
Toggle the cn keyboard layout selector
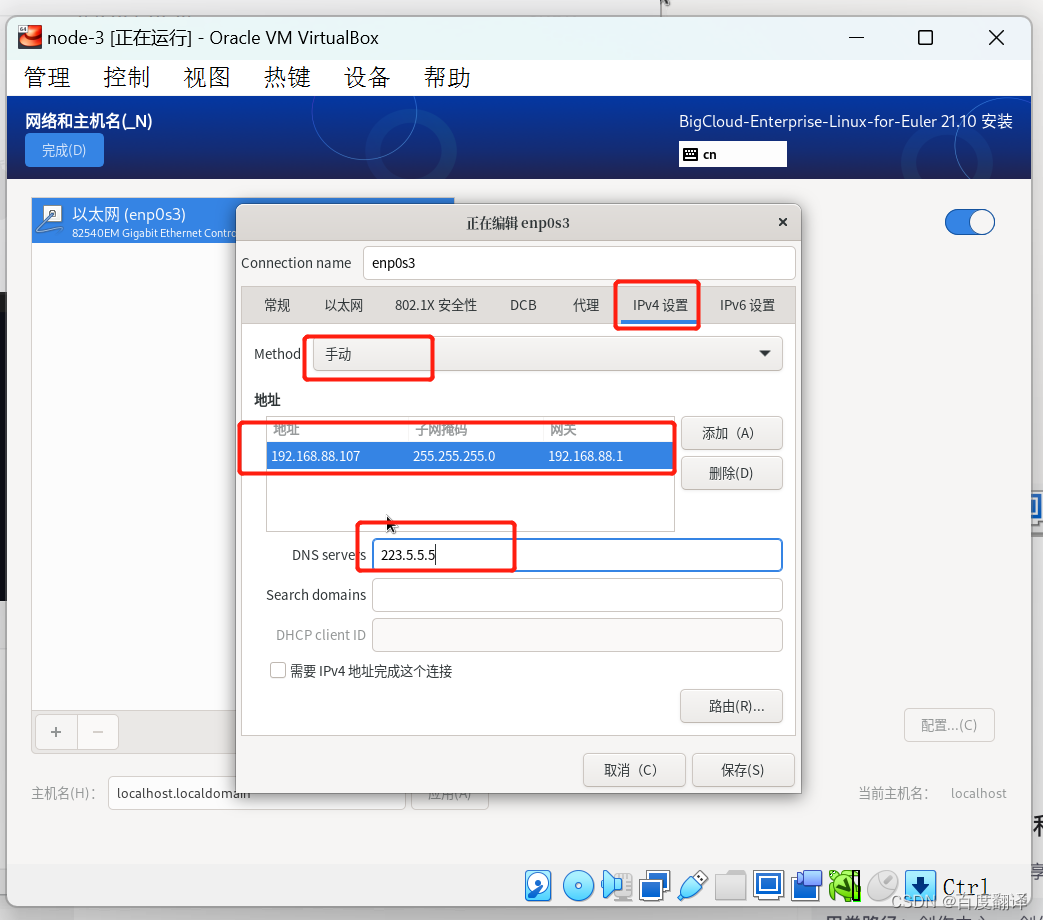tap(732, 154)
